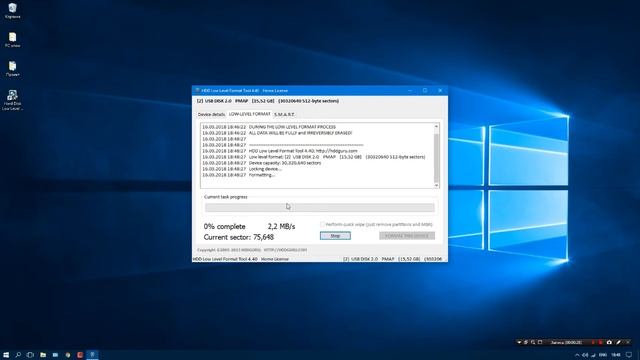Image resolution: width=640 pixels, height=360 pixels.
Task: Click the status bar Home License text
Action: point(275,259)
